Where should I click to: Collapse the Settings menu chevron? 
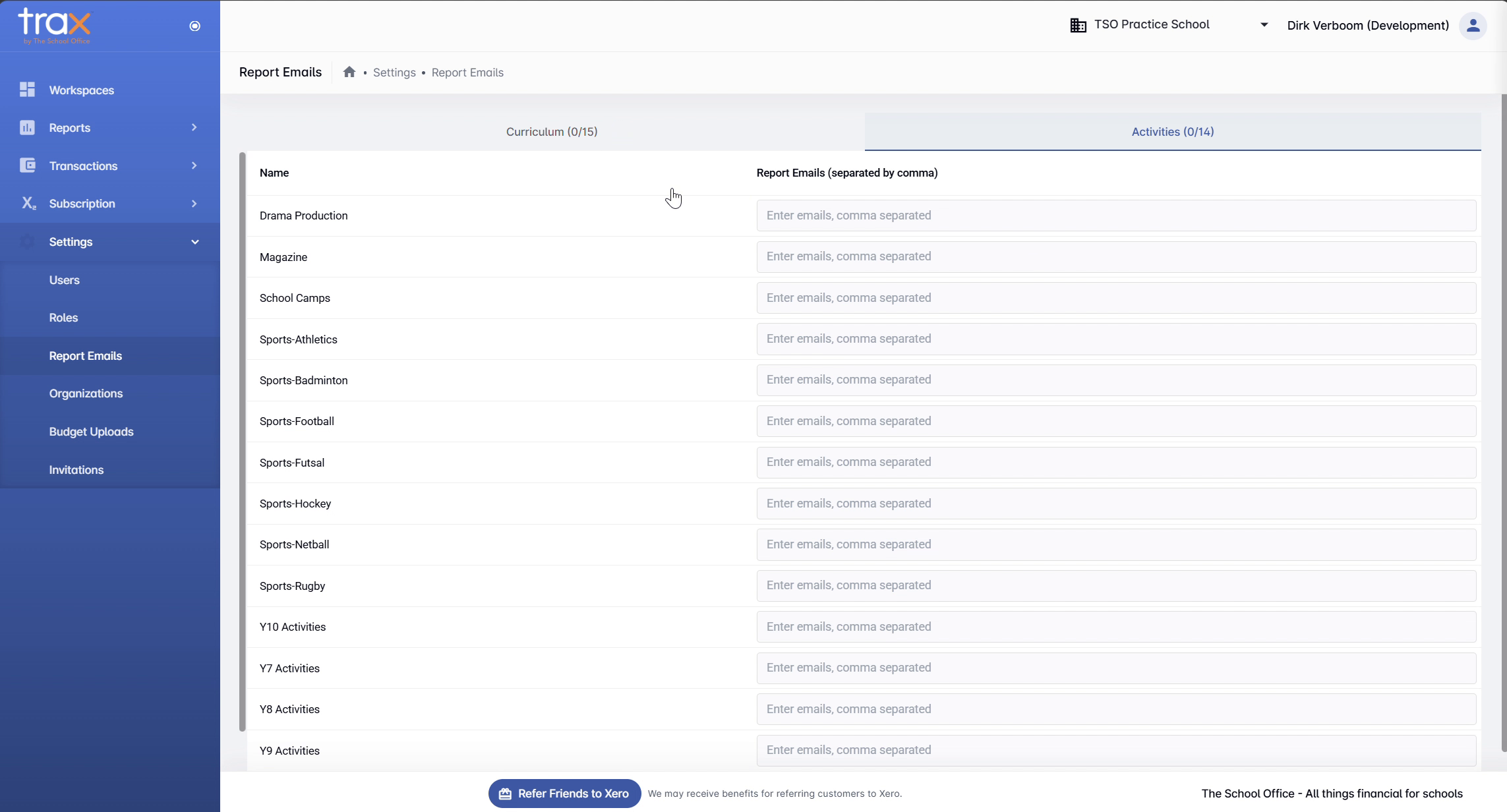coord(194,242)
